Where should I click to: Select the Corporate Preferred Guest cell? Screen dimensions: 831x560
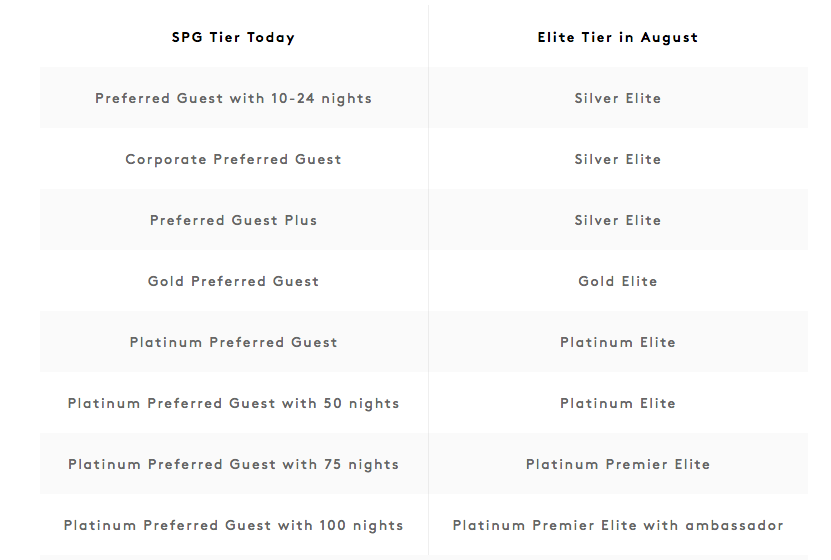(x=234, y=159)
